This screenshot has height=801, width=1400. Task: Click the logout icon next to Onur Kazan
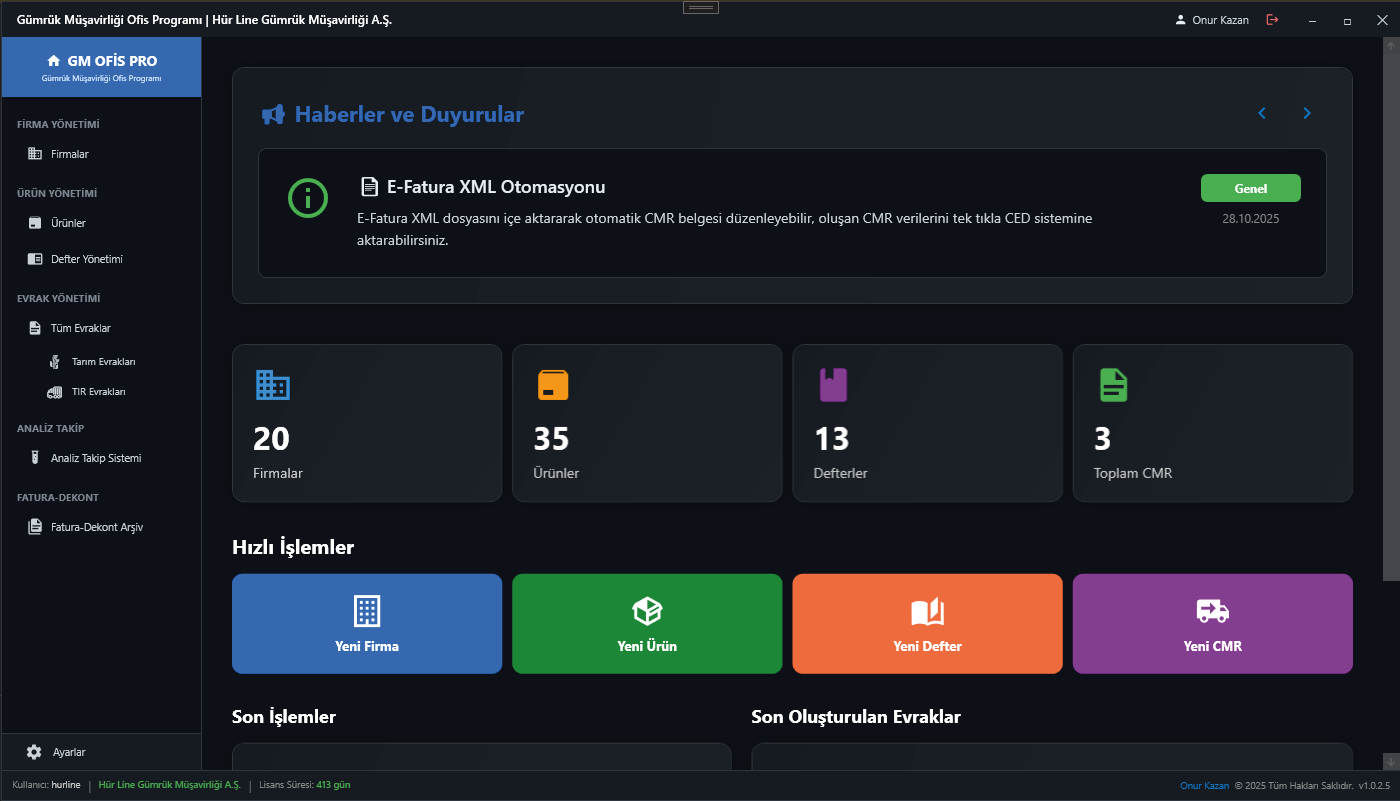(x=1272, y=20)
